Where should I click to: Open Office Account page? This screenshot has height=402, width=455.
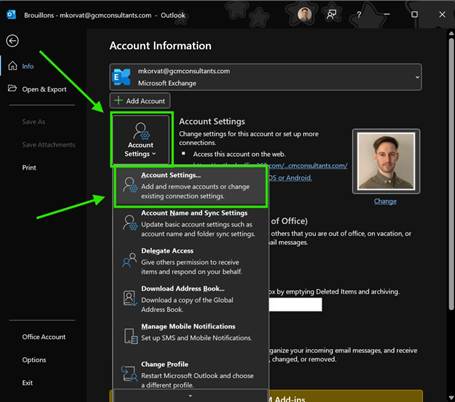coord(44,337)
